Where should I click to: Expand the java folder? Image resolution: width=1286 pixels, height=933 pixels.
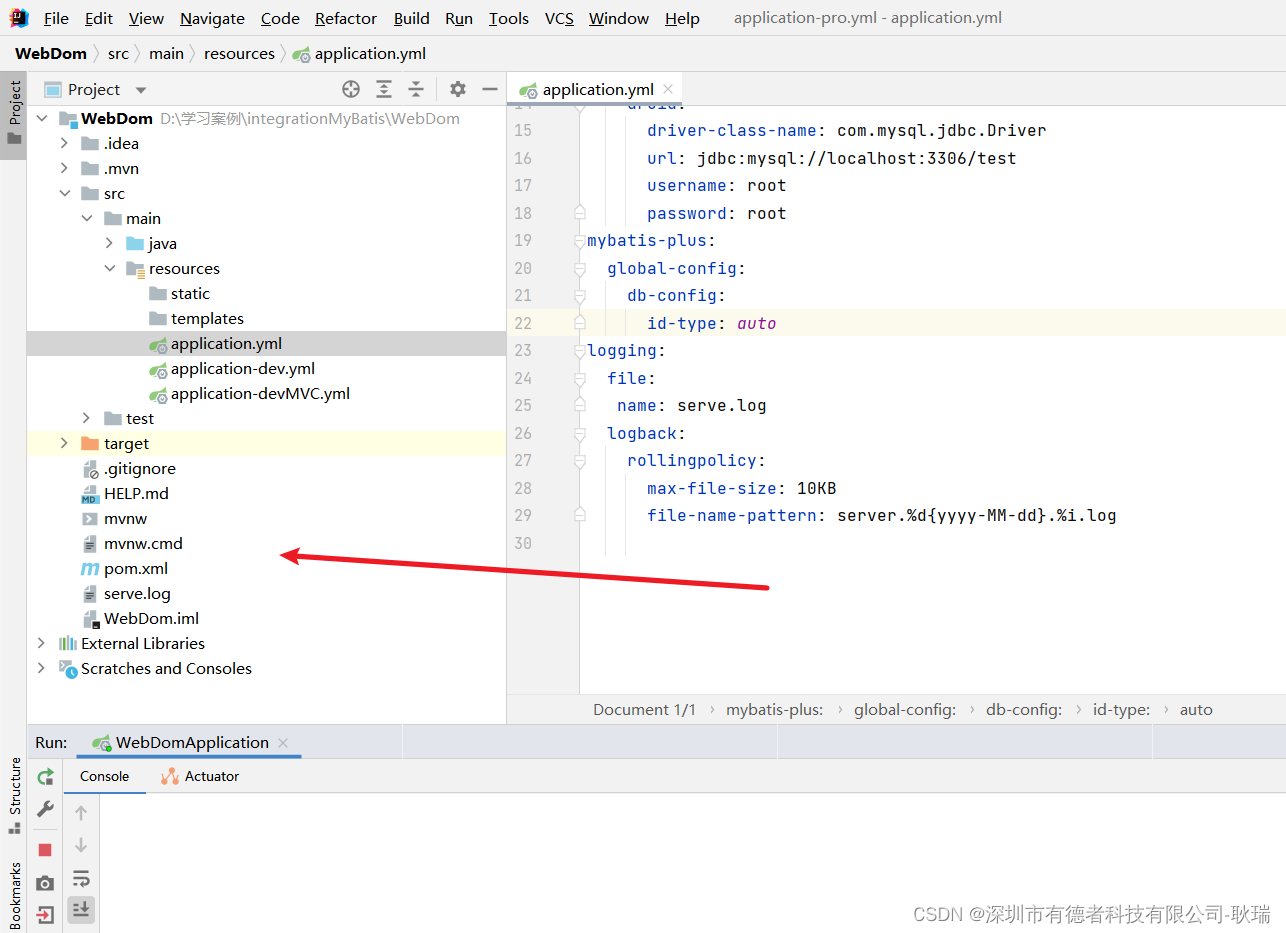coord(110,243)
